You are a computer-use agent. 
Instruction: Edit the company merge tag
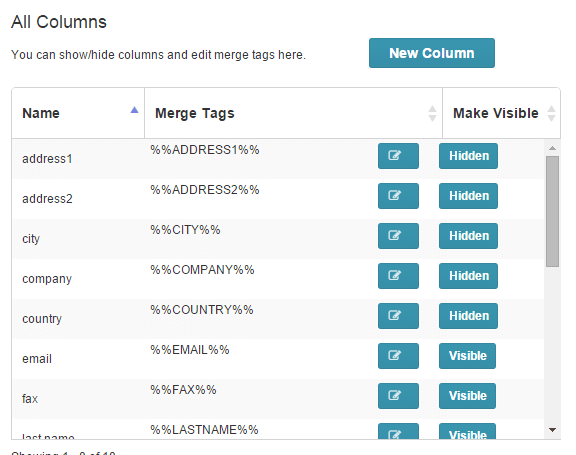398,276
